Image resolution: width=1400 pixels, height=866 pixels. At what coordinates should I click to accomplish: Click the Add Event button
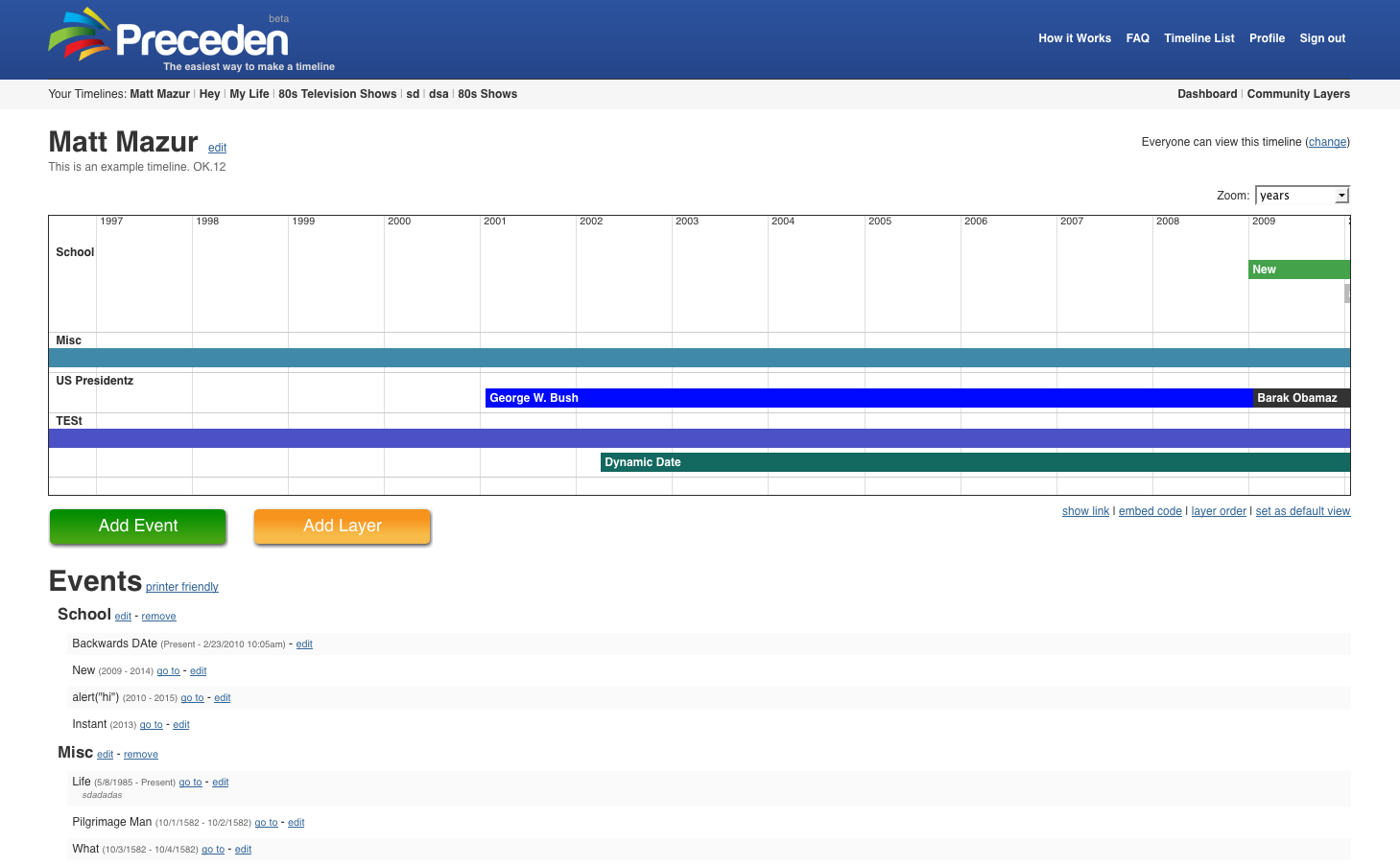[x=138, y=527]
